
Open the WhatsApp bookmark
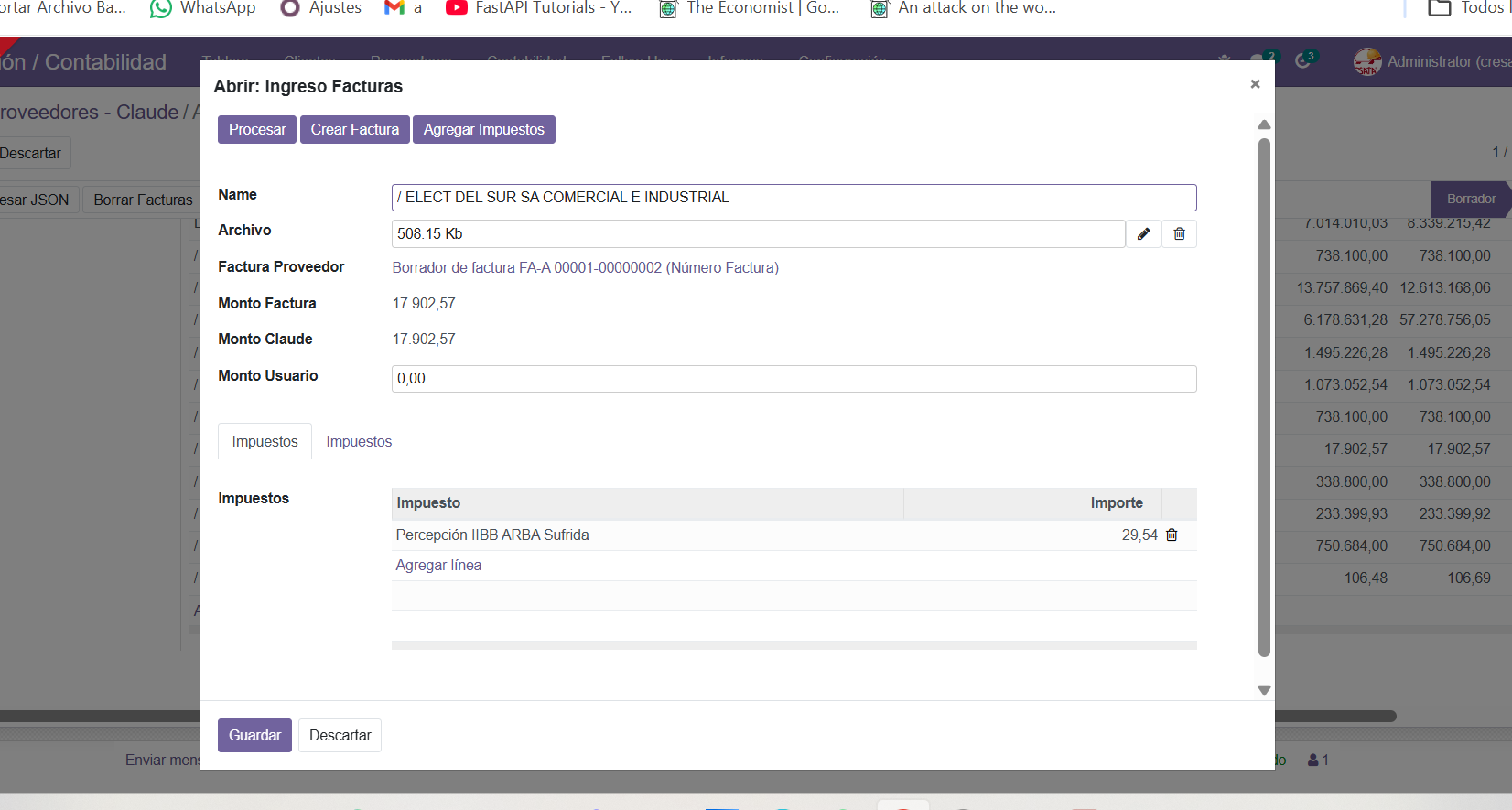pyautogui.click(x=203, y=8)
